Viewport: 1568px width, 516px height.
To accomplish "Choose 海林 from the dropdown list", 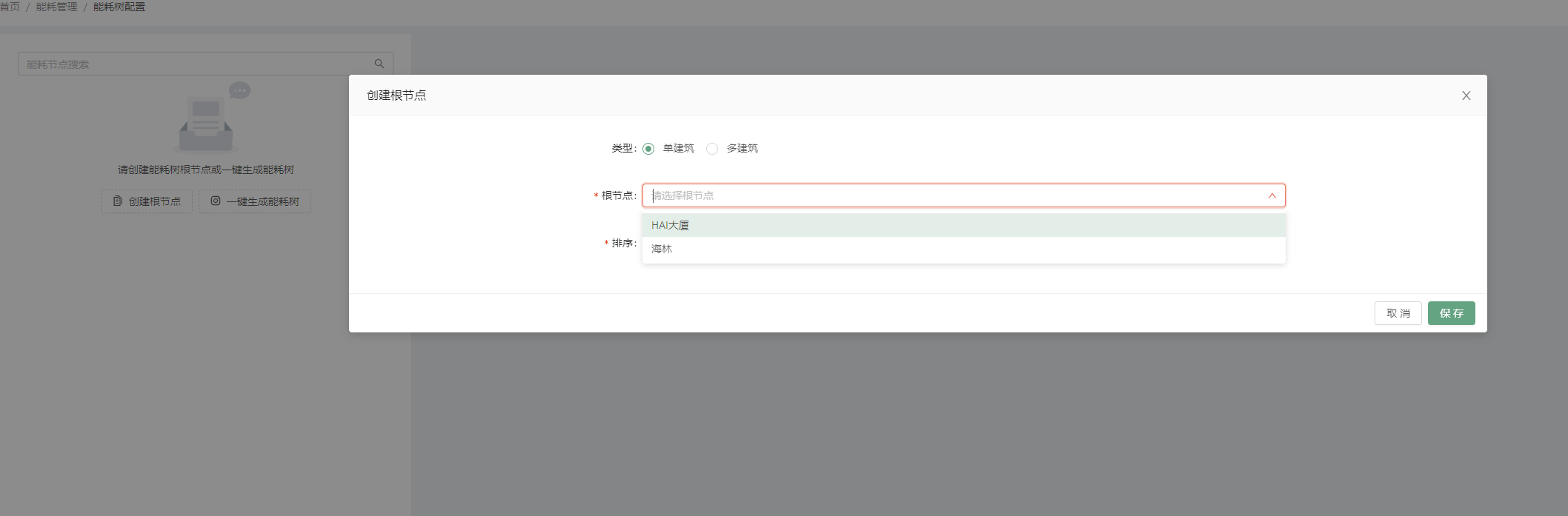I will (x=963, y=249).
